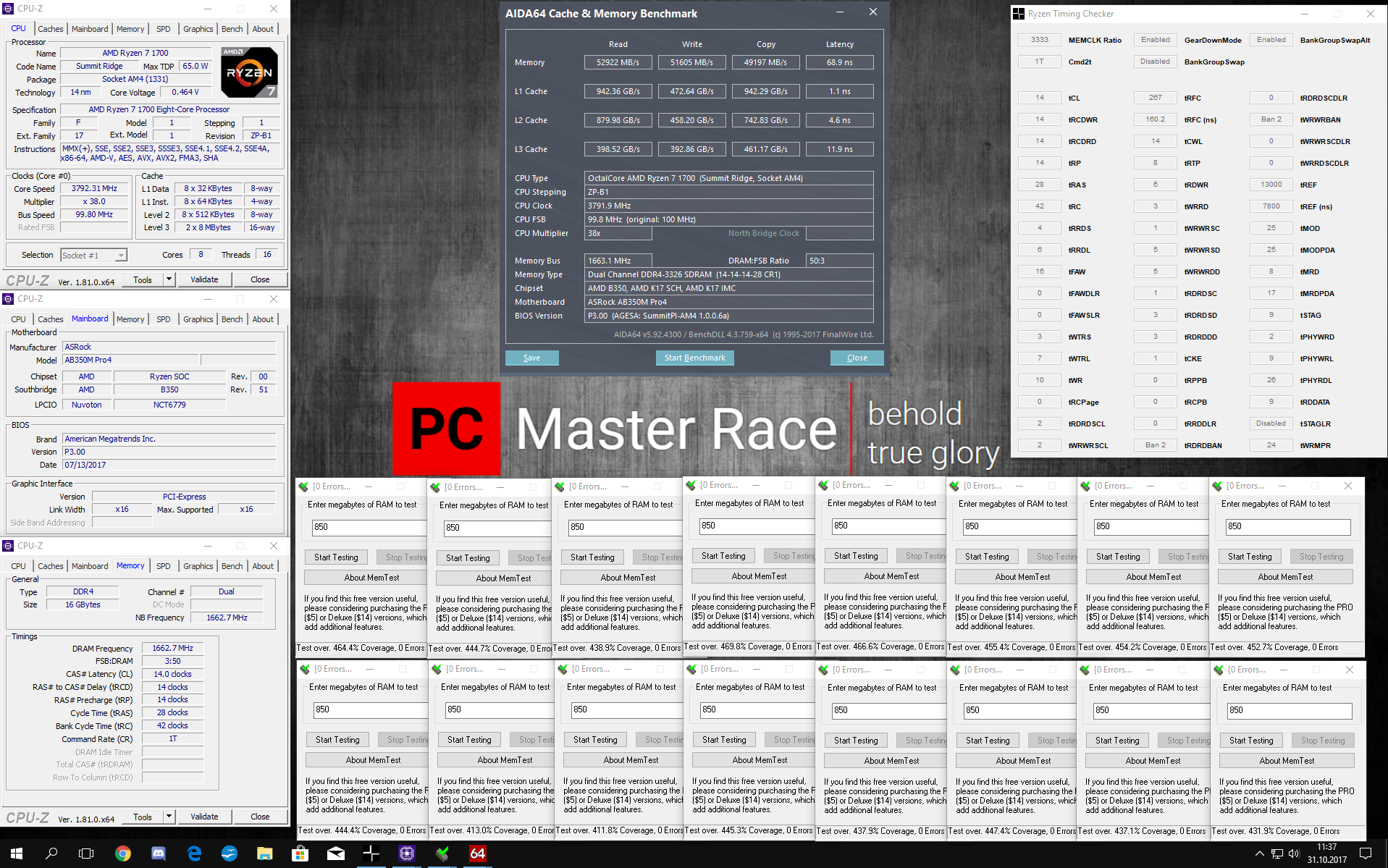The image size is (1388, 868).
Task: Switch to SPD tab in the CPU-Z Processor window
Action: click(164, 29)
